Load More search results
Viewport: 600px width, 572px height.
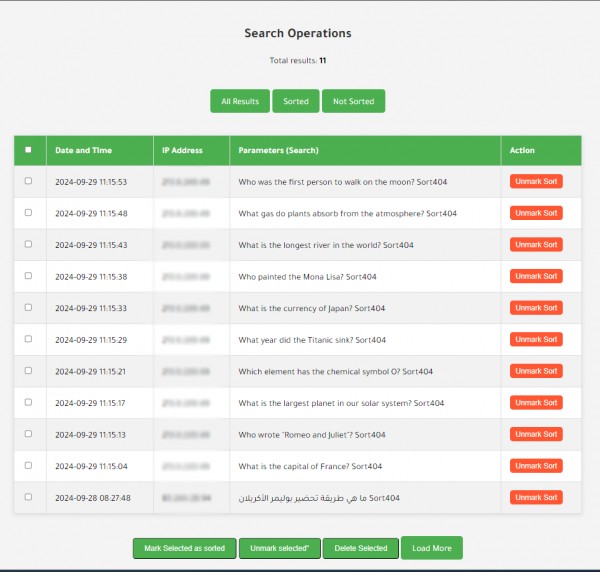(x=431, y=548)
